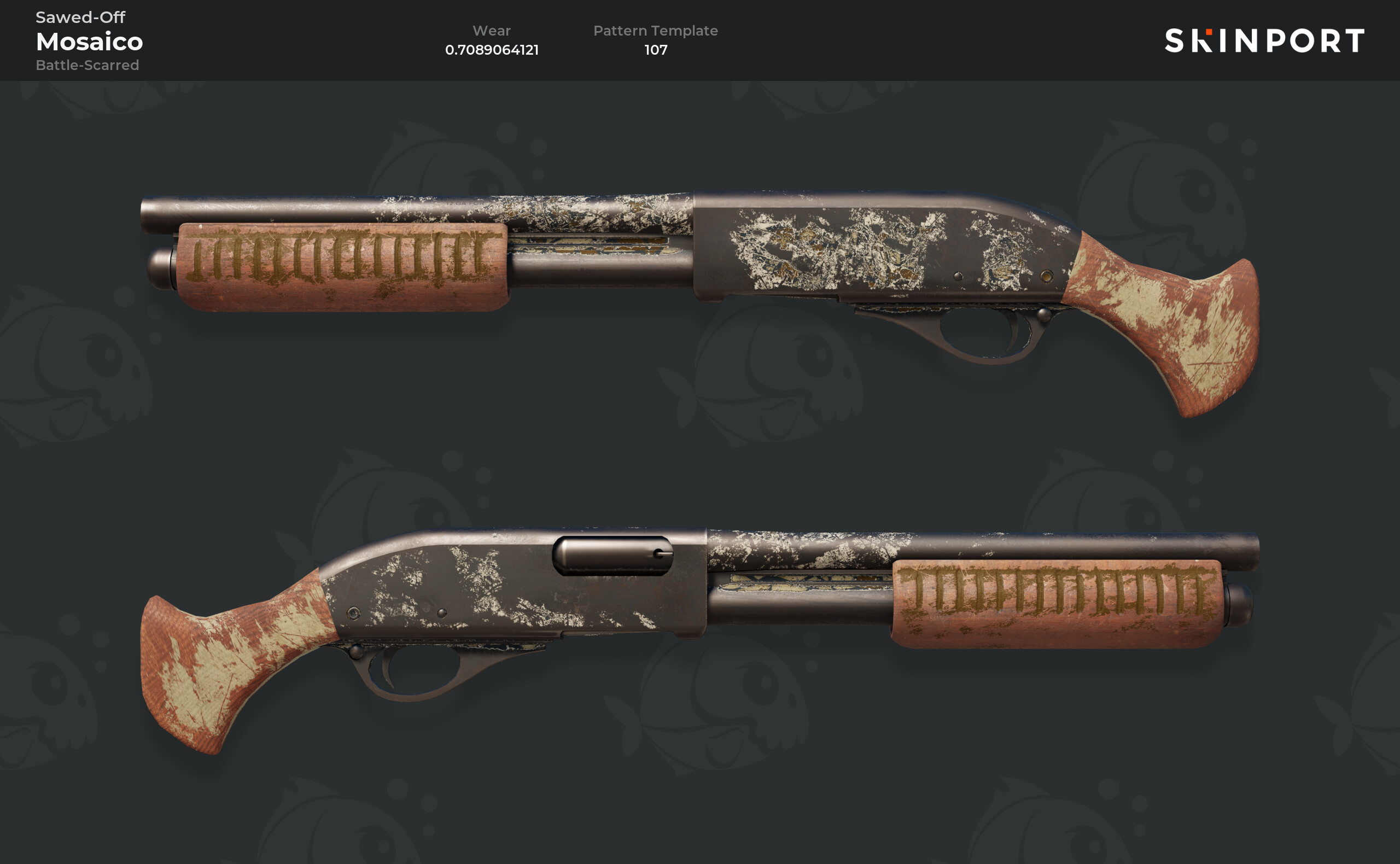Select the Mosaico skin title
The image size is (1400, 864).
click(89, 42)
